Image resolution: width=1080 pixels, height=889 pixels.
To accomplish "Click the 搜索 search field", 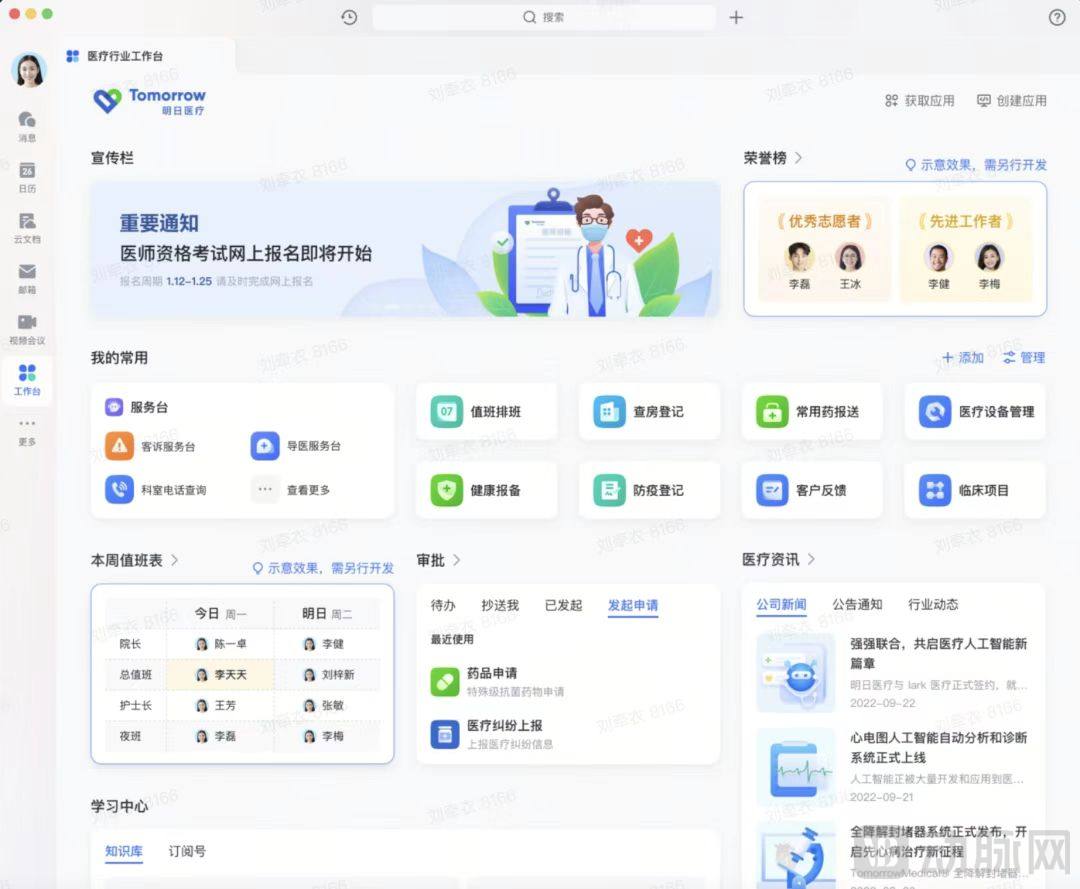I will pos(544,17).
